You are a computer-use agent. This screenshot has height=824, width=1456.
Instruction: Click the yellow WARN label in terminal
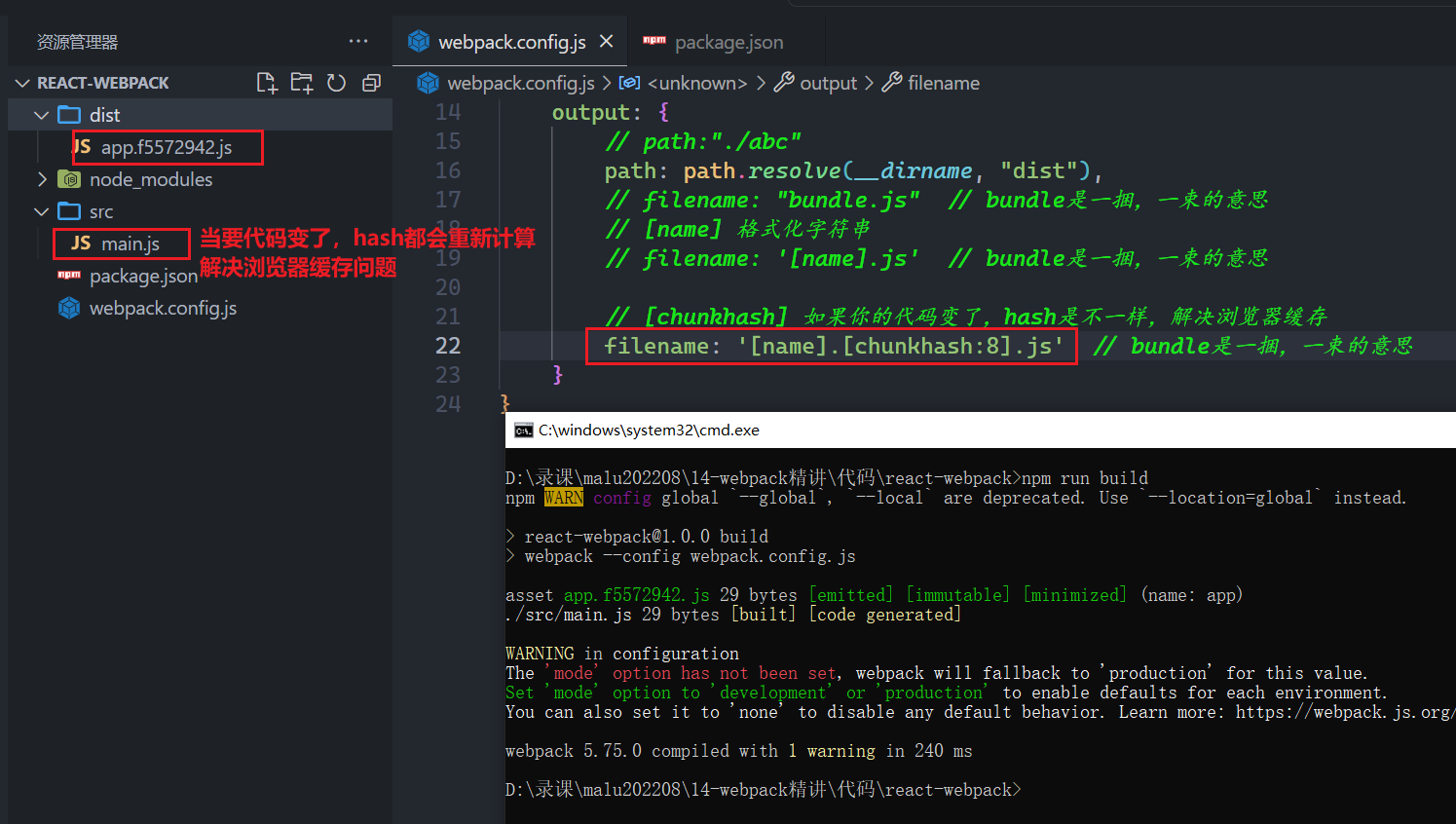click(x=564, y=498)
